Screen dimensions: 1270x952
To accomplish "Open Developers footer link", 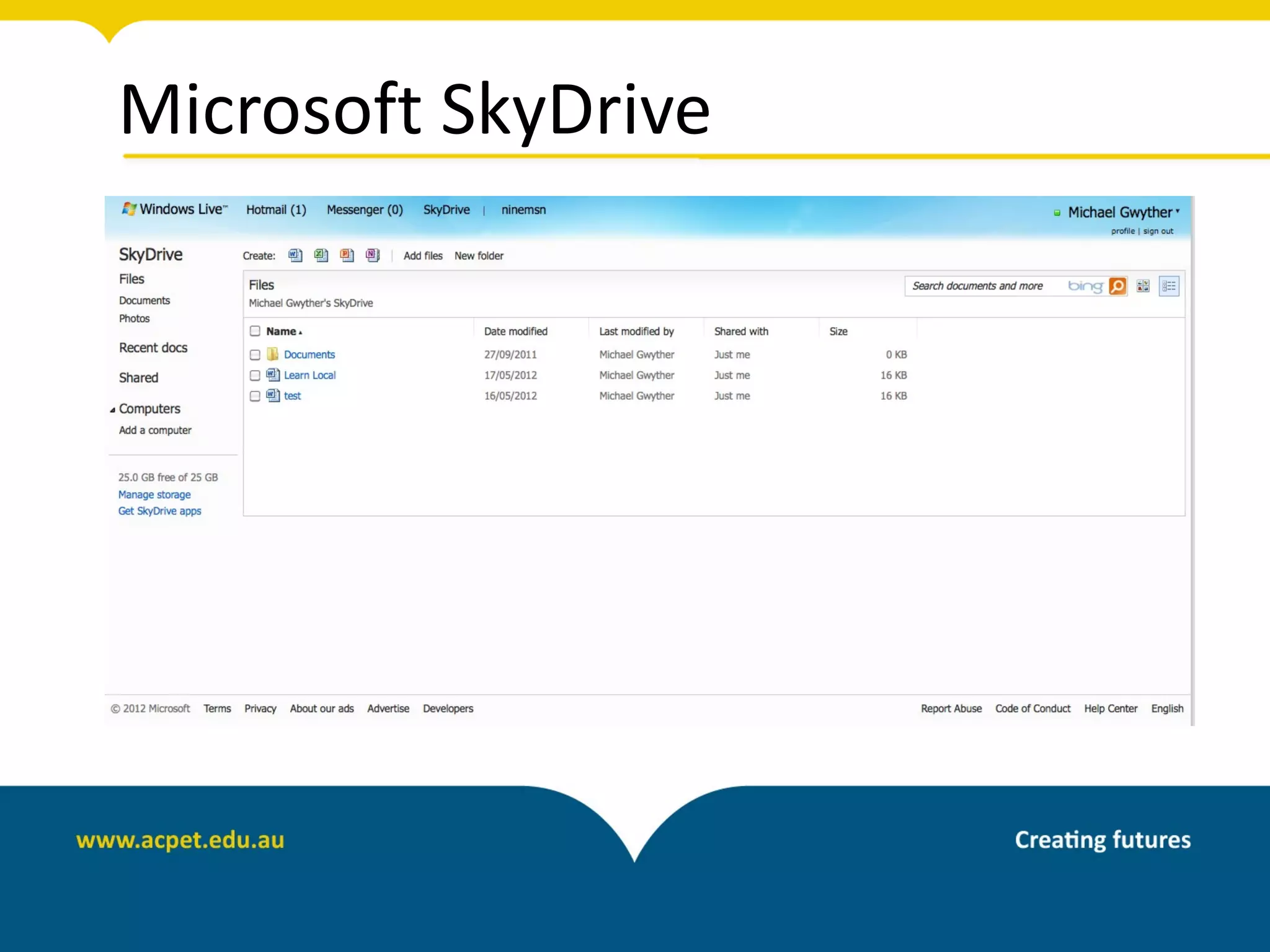I will pyautogui.click(x=448, y=708).
